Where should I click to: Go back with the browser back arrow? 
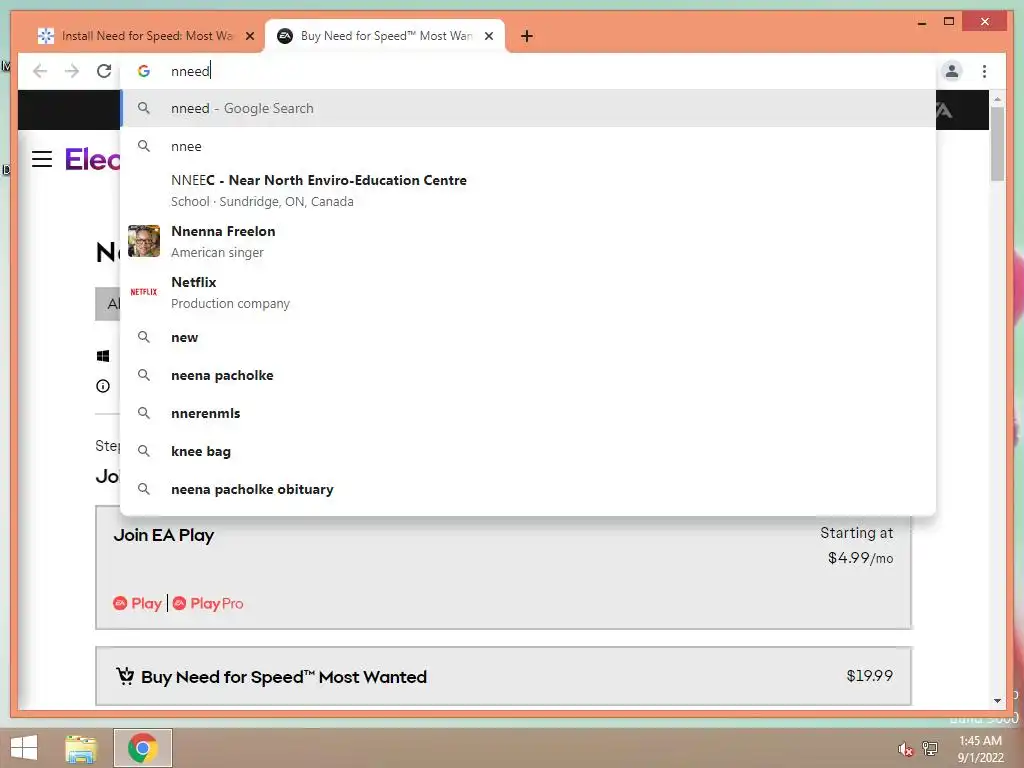(x=40, y=71)
